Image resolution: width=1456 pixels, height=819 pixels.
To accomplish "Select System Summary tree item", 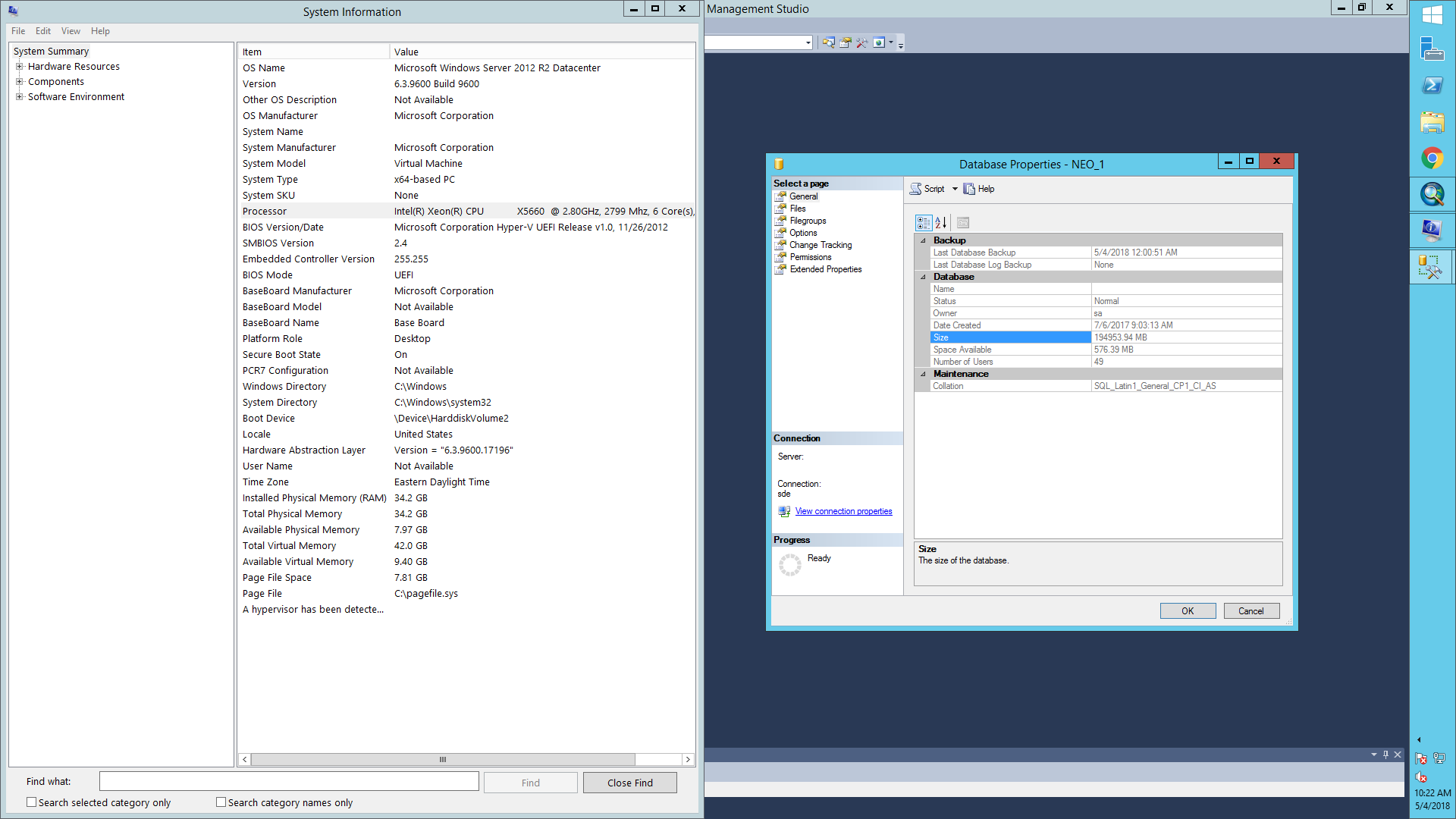I will [51, 52].
